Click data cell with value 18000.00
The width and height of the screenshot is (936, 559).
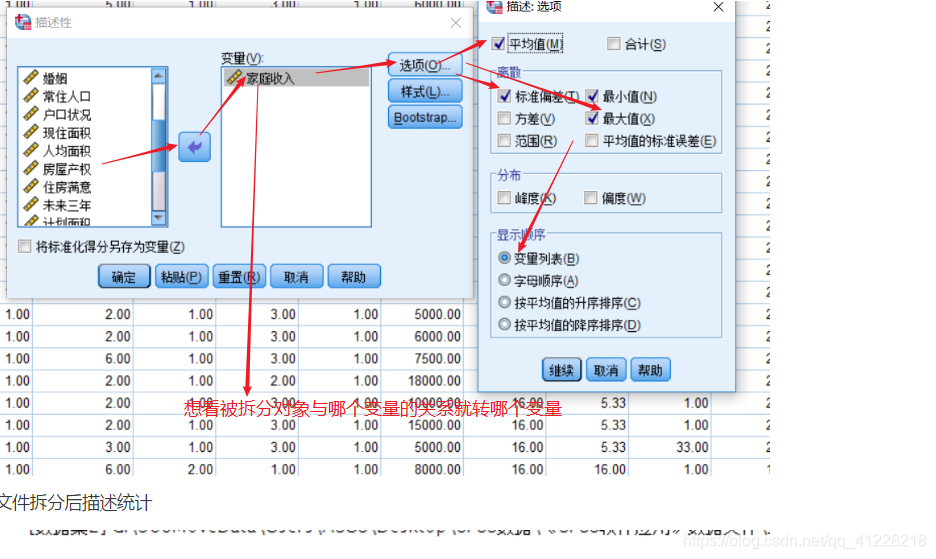pyautogui.click(x=421, y=381)
